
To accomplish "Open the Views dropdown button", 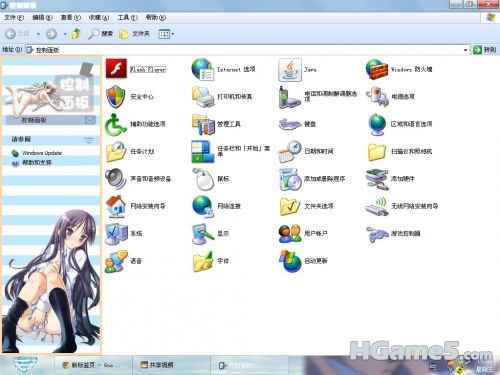I will (x=166, y=34).
